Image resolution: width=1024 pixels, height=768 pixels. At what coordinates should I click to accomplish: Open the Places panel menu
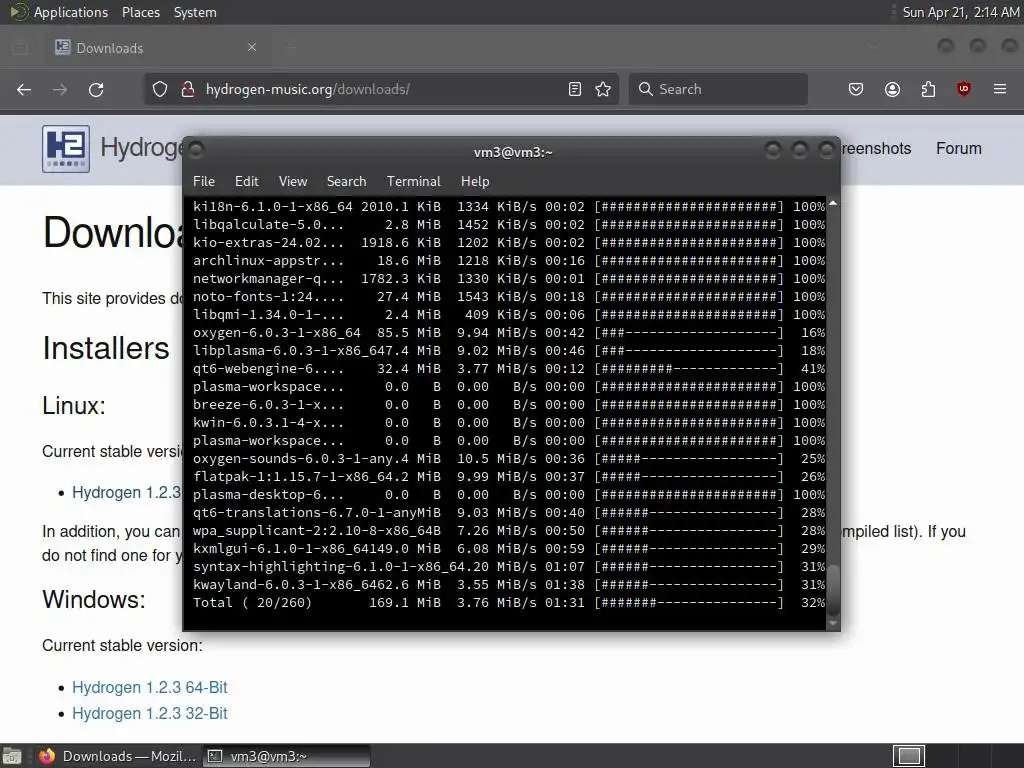click(x=141, y=12)
